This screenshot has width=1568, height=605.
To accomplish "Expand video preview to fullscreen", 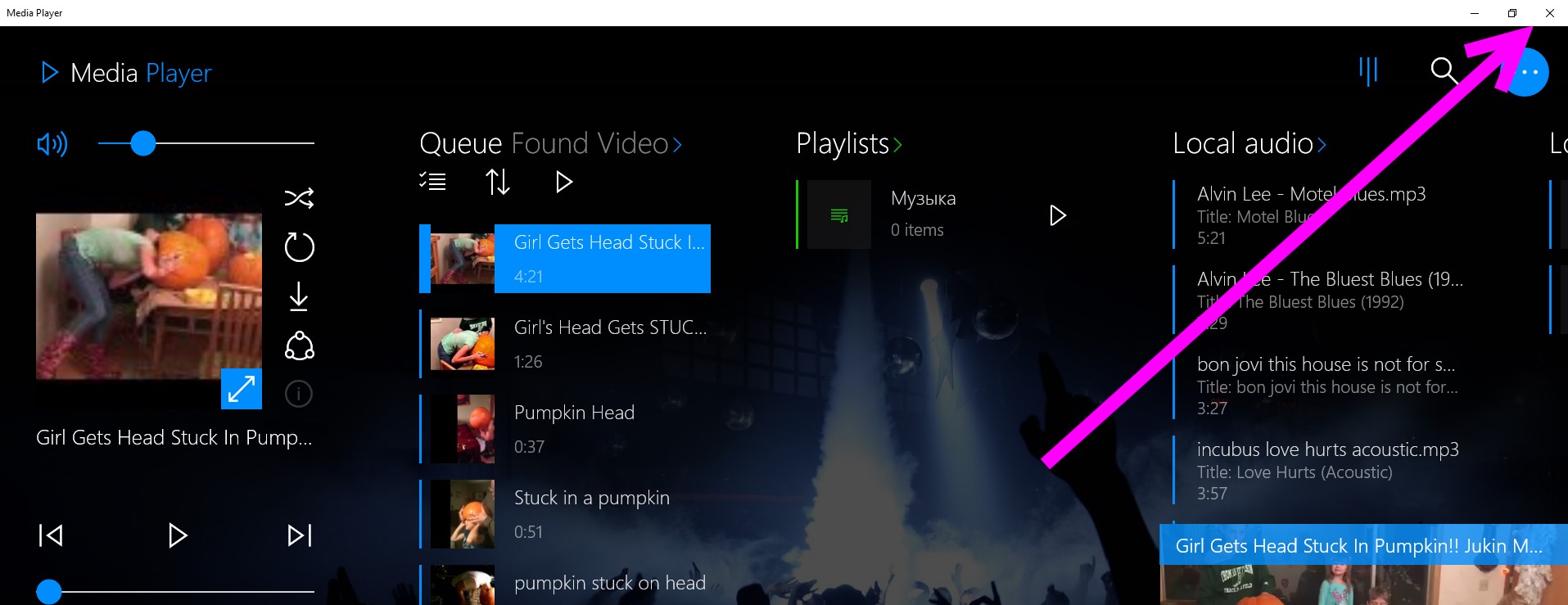I will [x=242, y=388].
